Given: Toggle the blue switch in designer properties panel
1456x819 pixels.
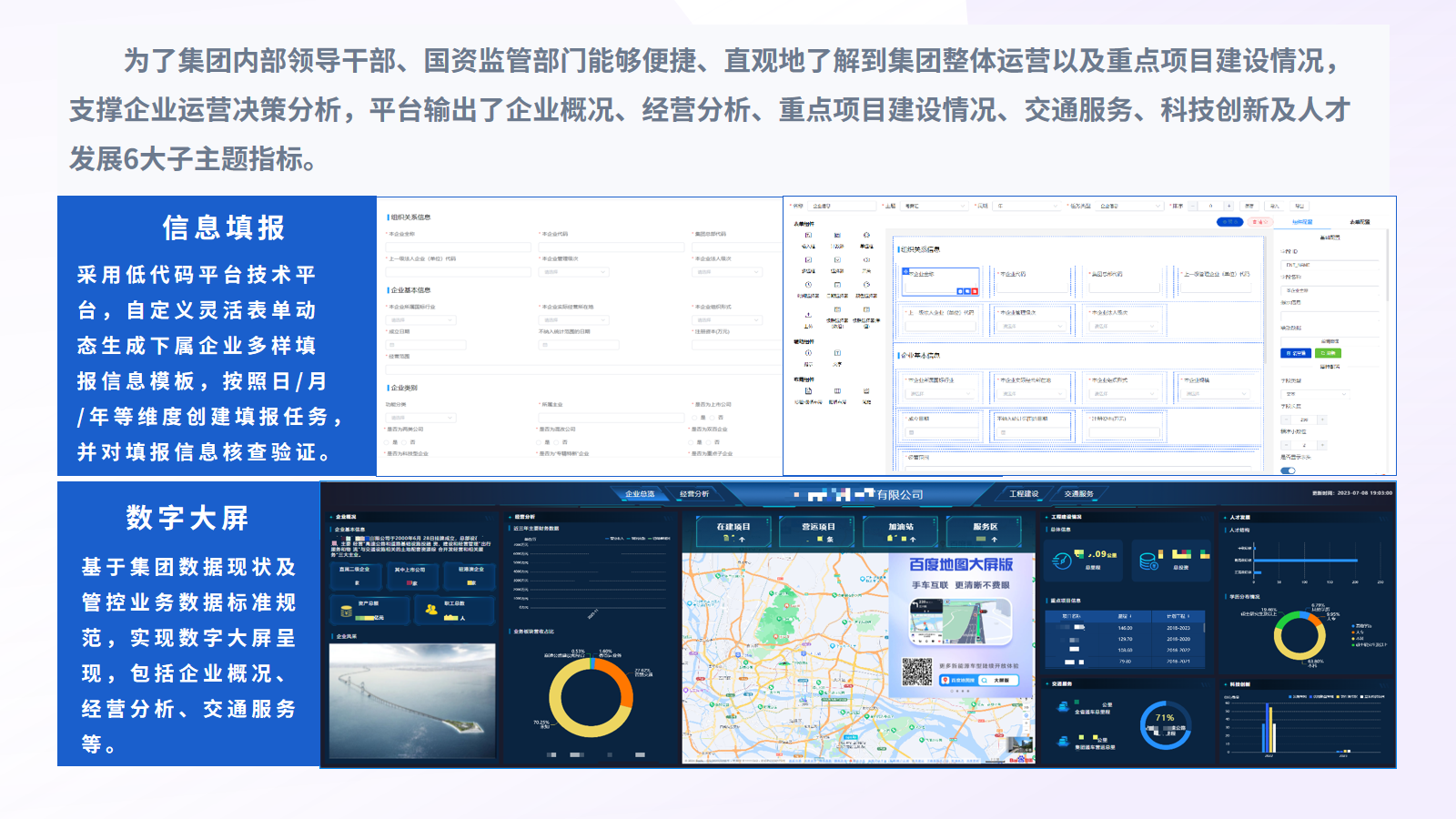Looking at the screenshot, I should point(1288,470).
